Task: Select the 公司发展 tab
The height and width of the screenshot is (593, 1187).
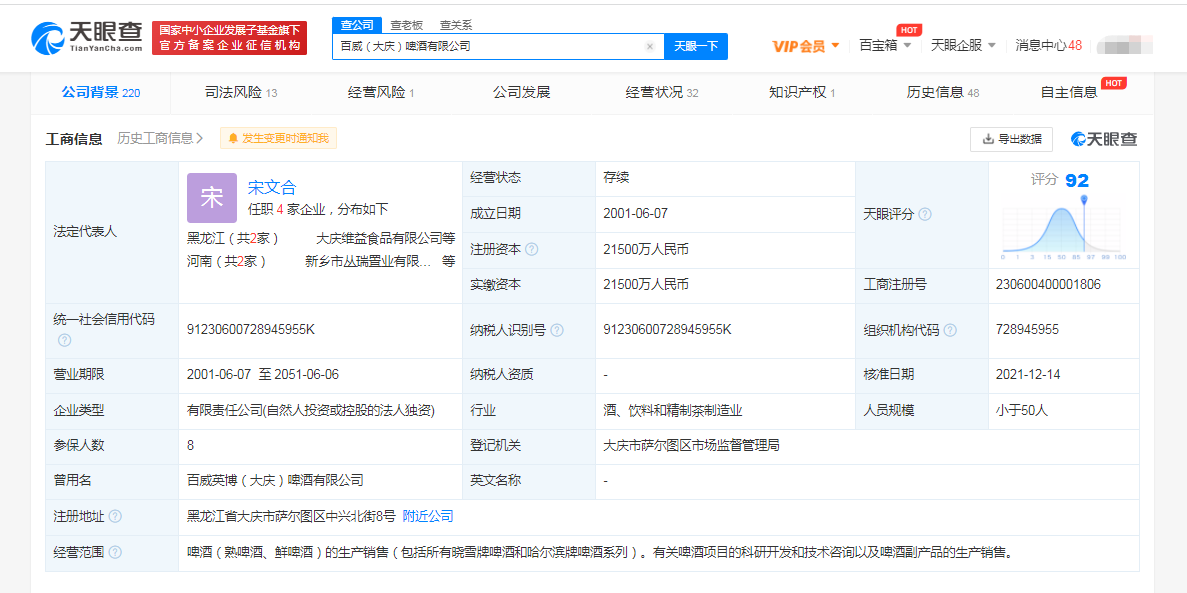Action: coord(521,93)
